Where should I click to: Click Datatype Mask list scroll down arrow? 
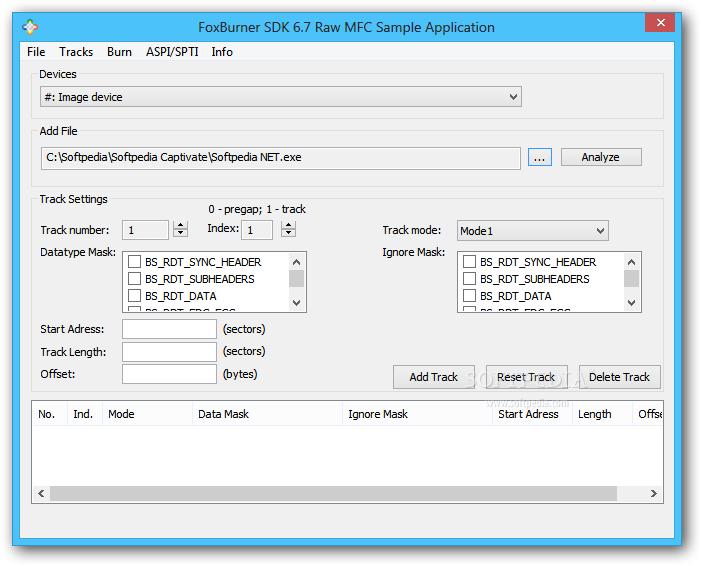coord(296,303)
